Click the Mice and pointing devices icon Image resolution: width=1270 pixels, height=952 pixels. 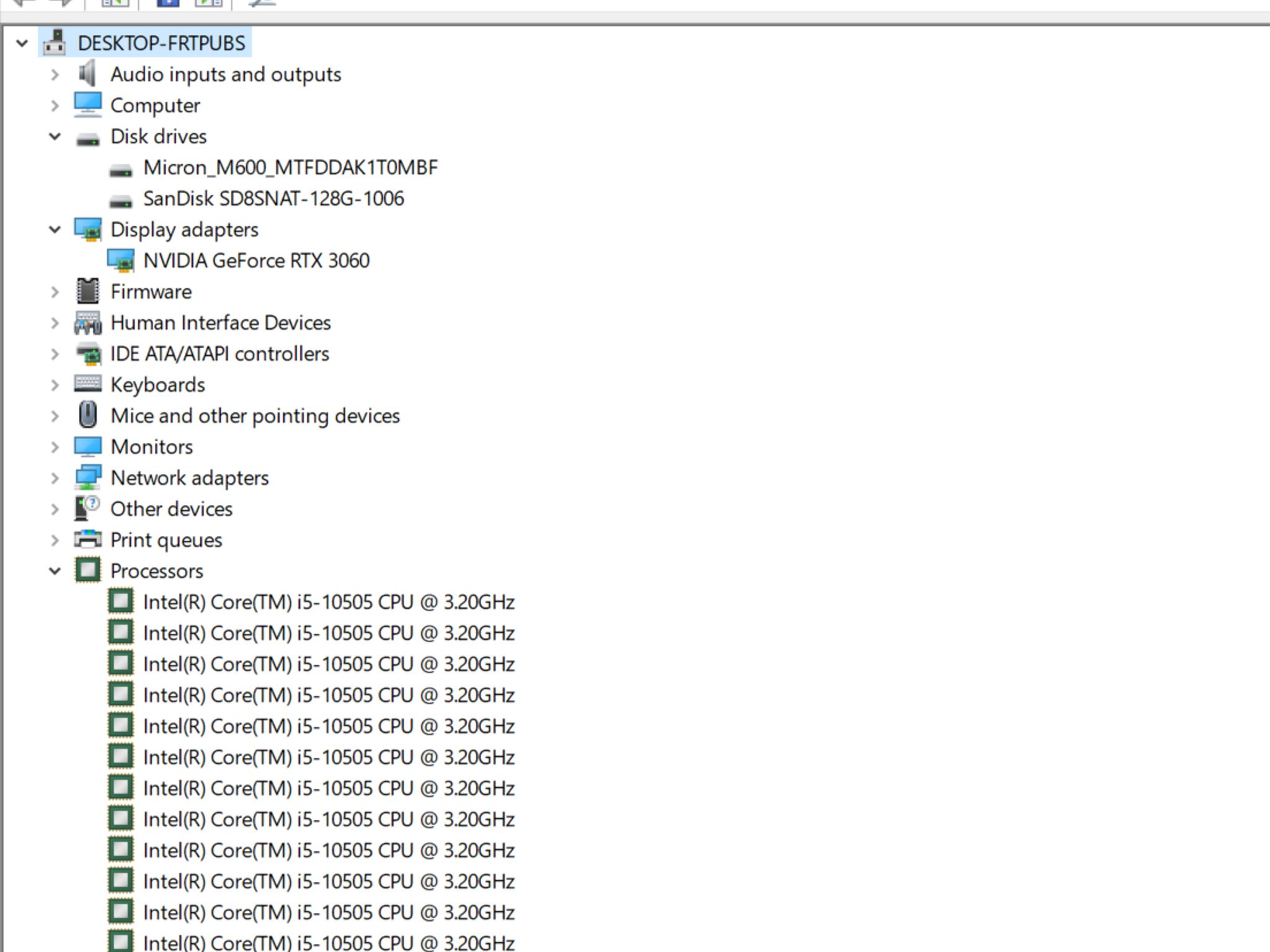coord(87,415)
